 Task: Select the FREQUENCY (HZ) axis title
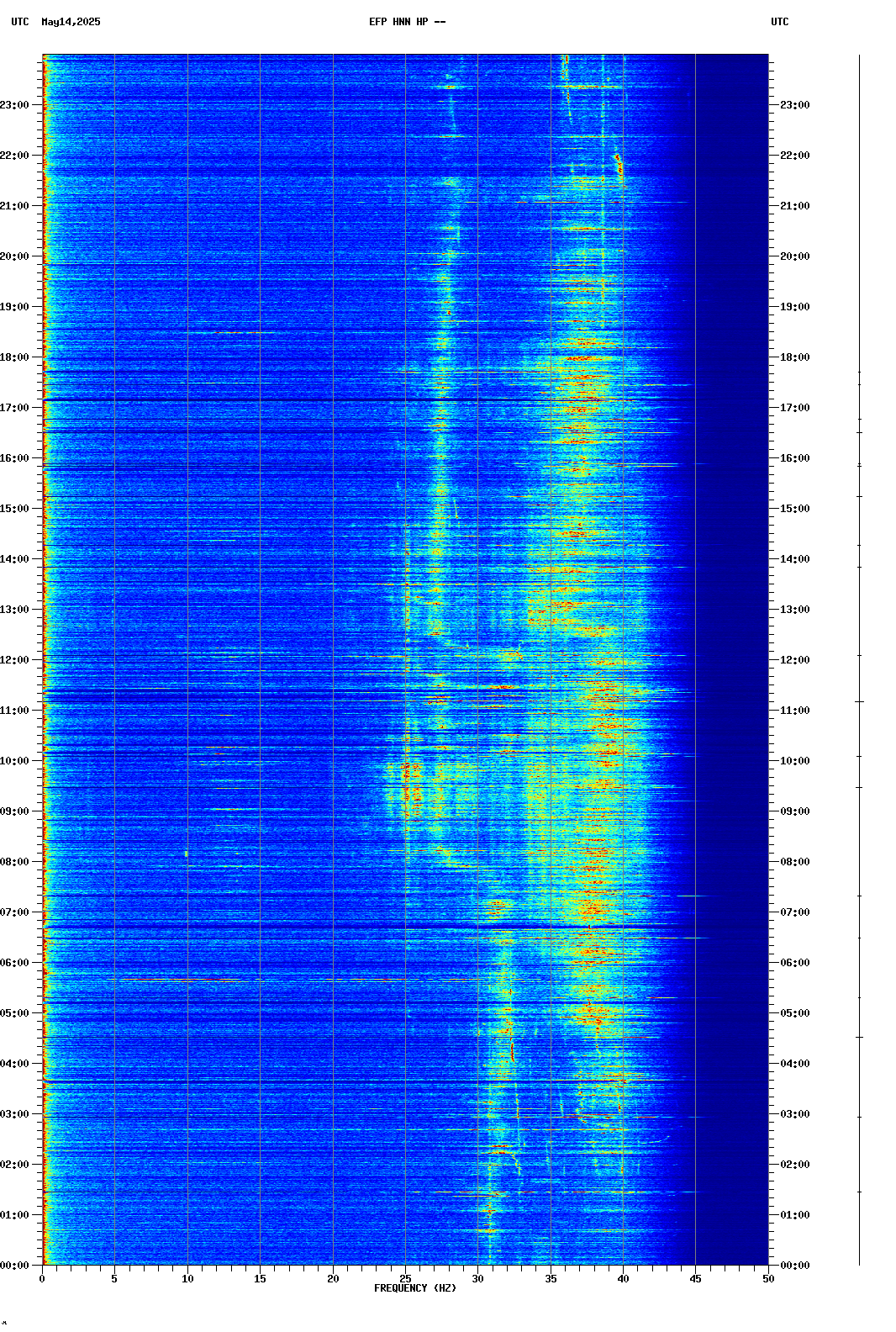coord(415,1288)
